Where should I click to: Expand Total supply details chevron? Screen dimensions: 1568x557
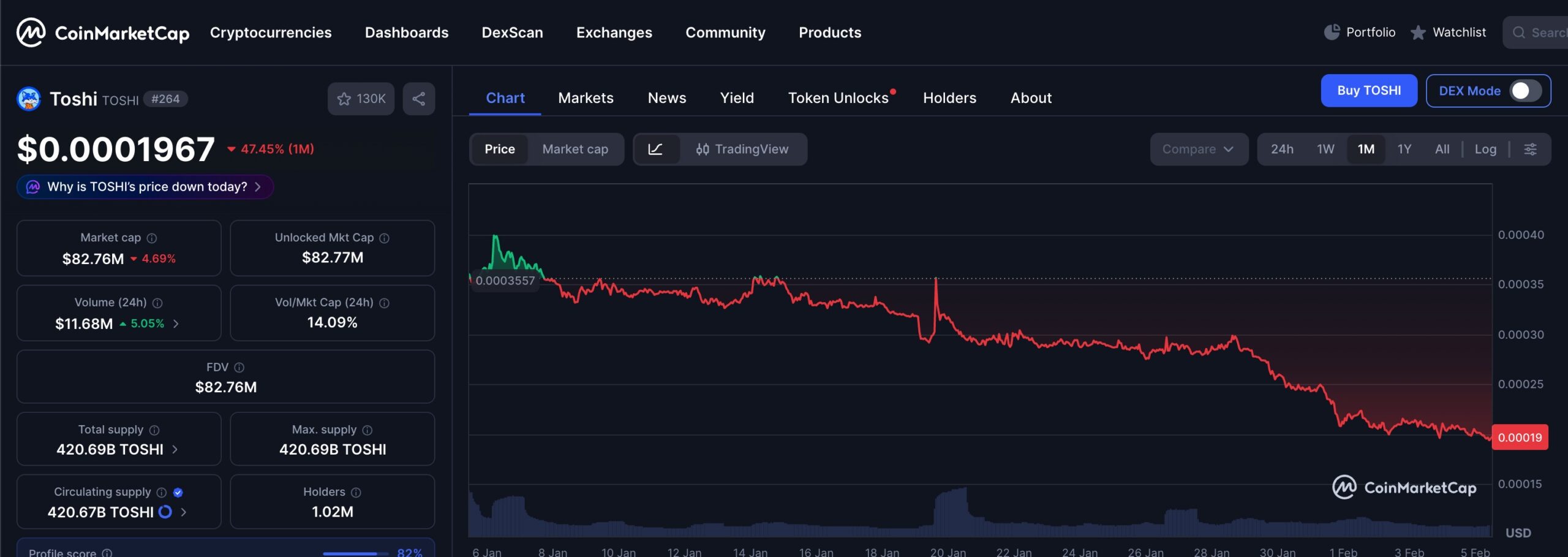point(175,449)
